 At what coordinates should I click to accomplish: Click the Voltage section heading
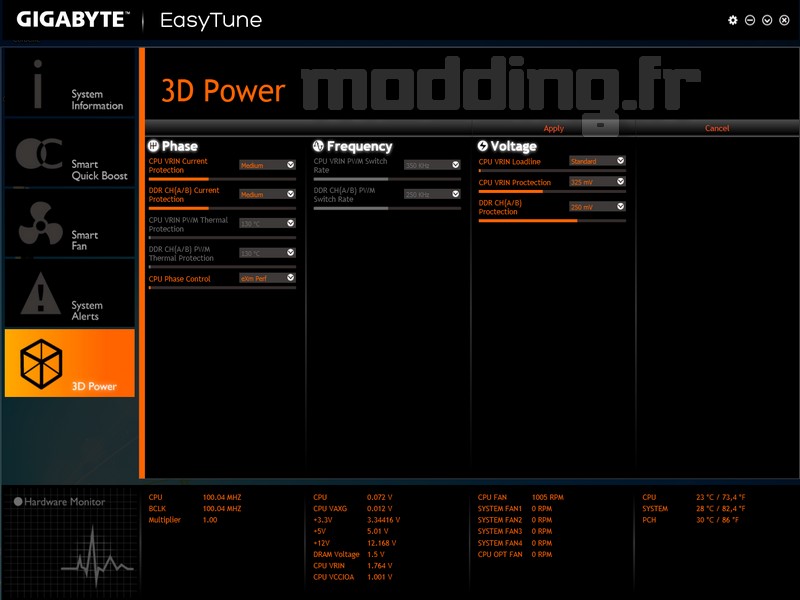point(507,146)
